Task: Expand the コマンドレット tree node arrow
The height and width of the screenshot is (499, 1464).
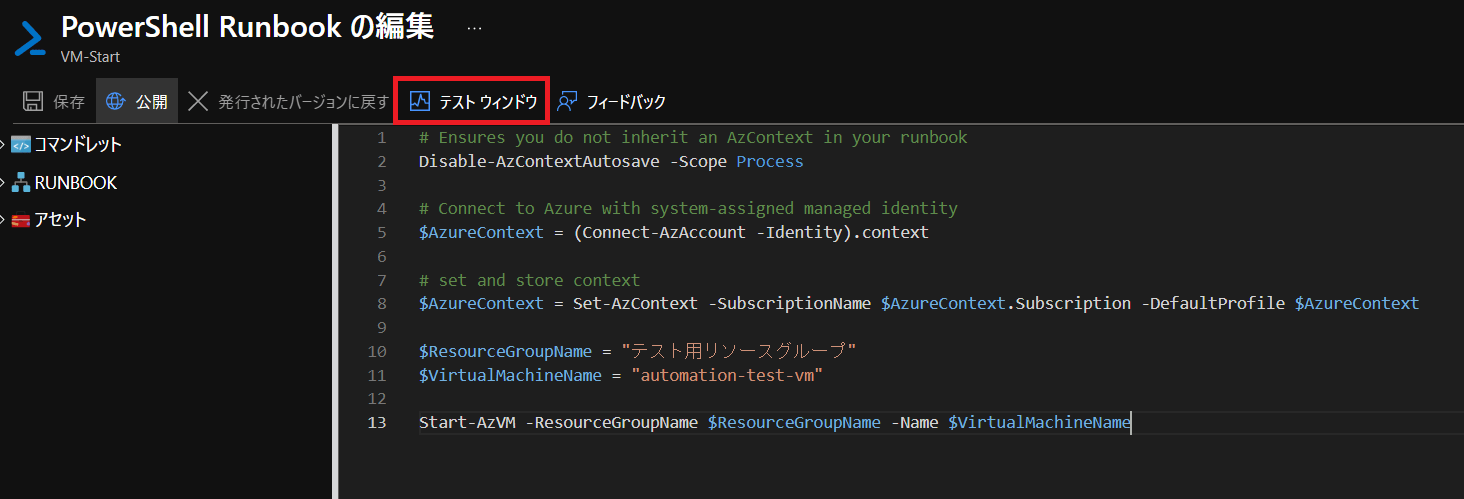Action: coord(4,145)
